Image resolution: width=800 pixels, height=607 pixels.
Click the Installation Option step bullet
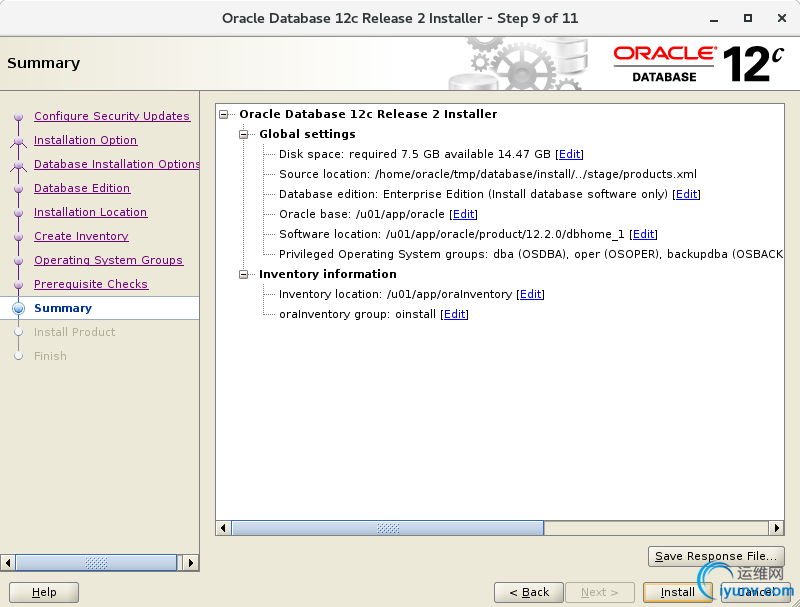(x=19, y=141)
